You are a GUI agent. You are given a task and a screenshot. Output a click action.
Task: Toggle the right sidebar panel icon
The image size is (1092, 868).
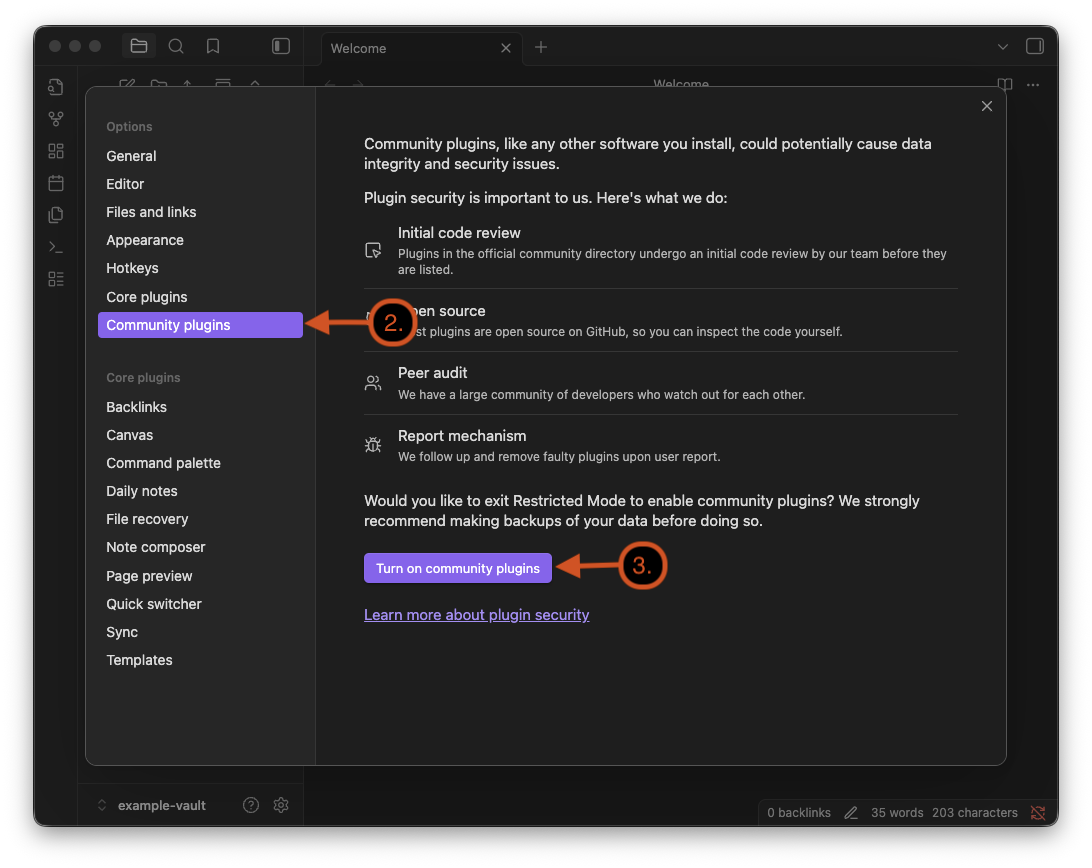[x=1035, y=46]
